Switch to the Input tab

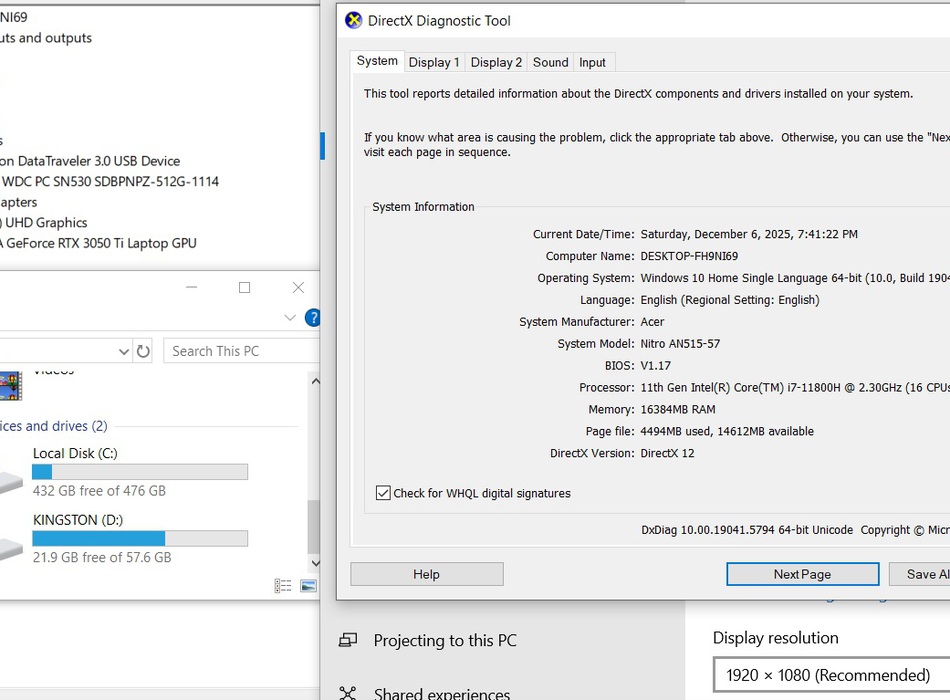coord(592,62)
